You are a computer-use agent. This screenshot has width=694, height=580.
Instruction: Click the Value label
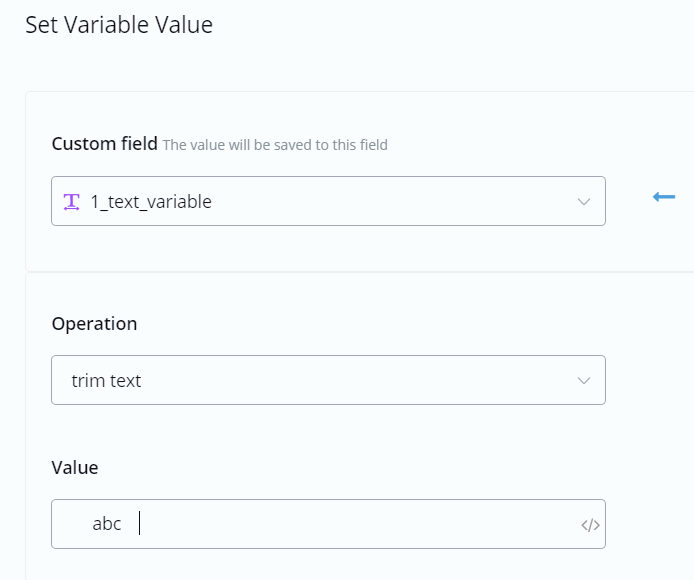click(x=75, y=468)
